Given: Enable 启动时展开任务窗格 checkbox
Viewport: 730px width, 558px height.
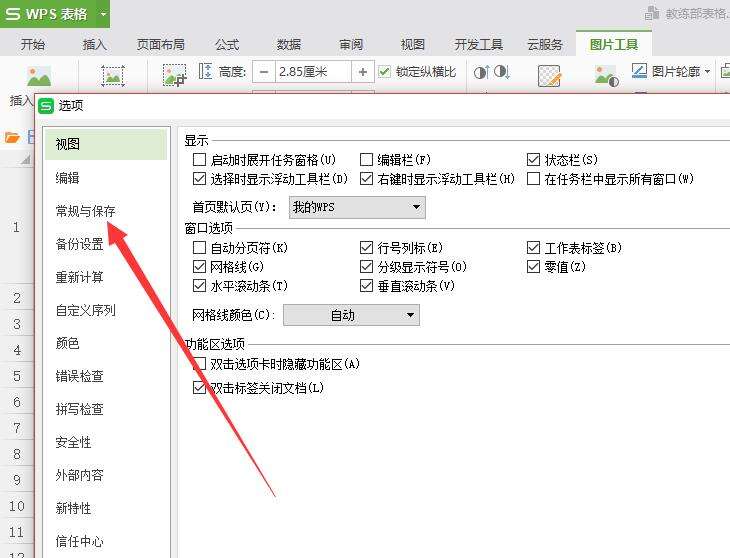Looking at the screenshot, I should (199, 160).
